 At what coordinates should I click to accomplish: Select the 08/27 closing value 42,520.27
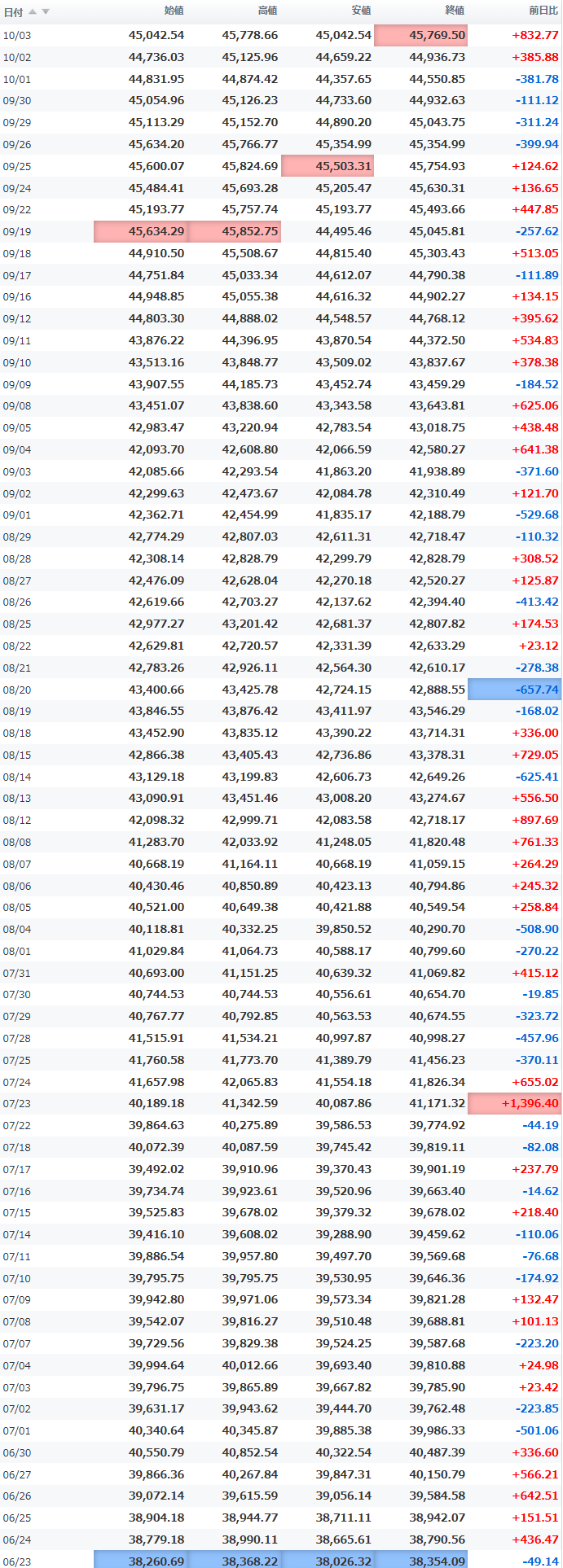(438, 580)
